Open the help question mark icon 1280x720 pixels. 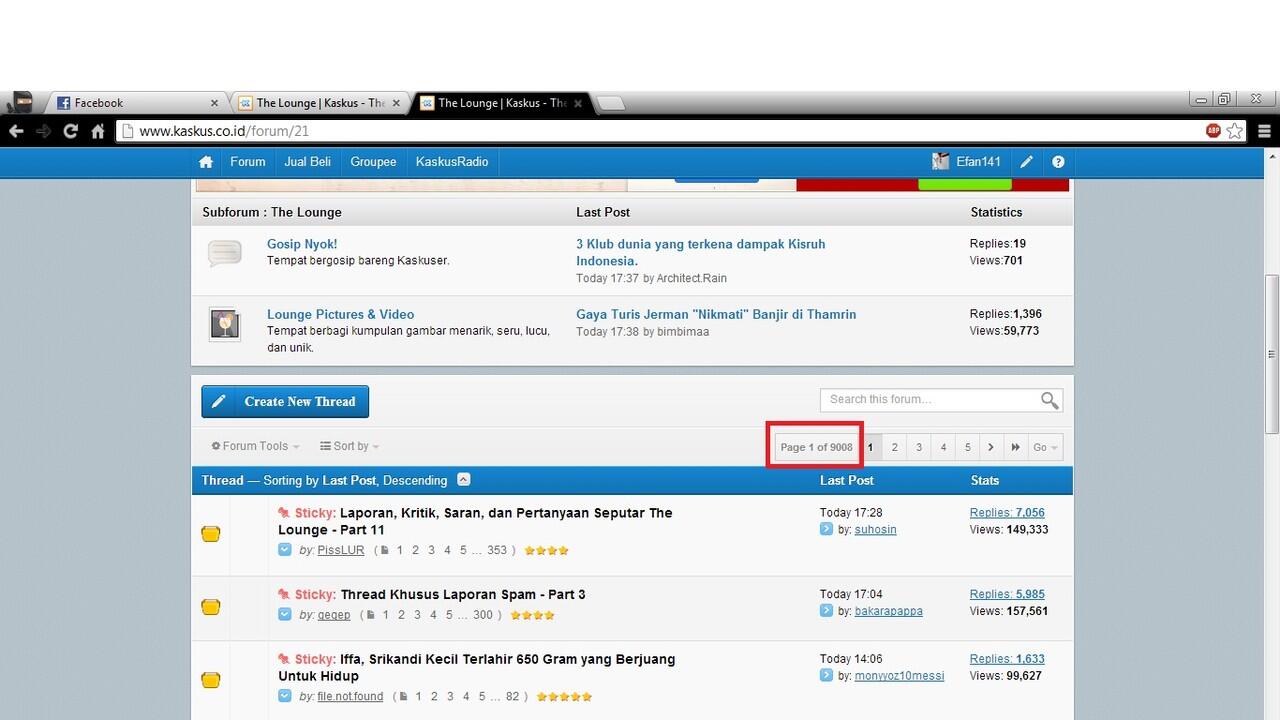point(1058,162)
